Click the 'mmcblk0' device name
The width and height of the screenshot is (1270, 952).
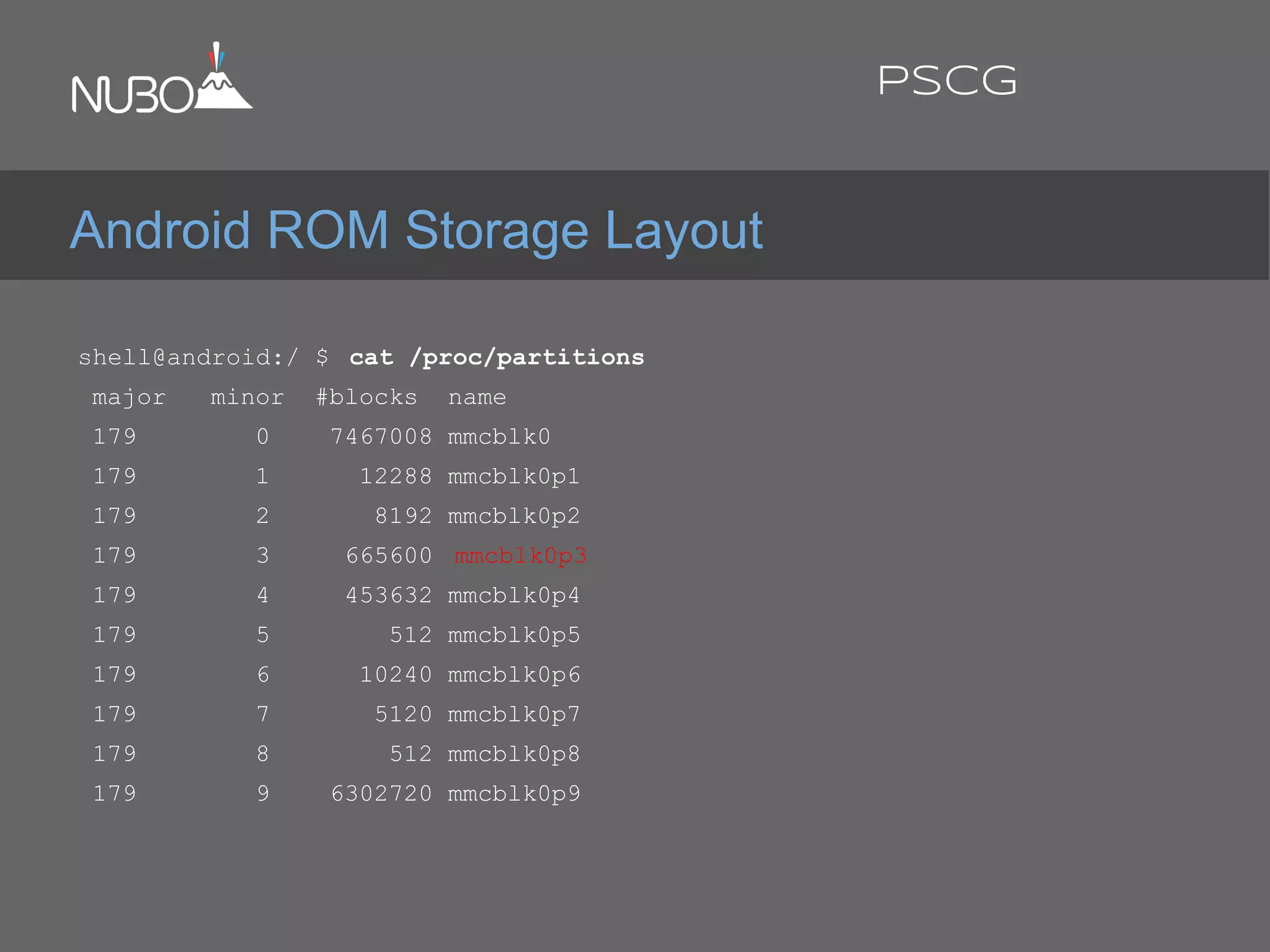[499, 436]
